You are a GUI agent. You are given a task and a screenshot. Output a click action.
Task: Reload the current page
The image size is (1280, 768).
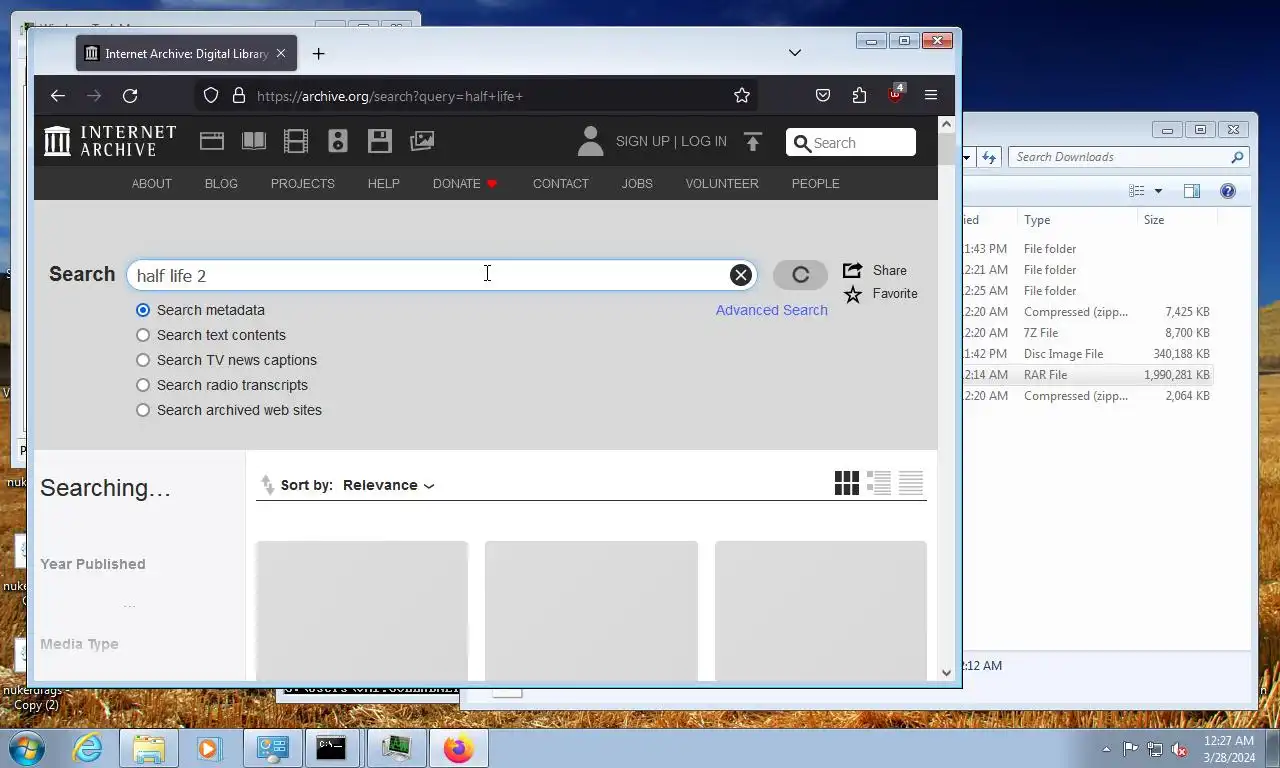point(130,96)
